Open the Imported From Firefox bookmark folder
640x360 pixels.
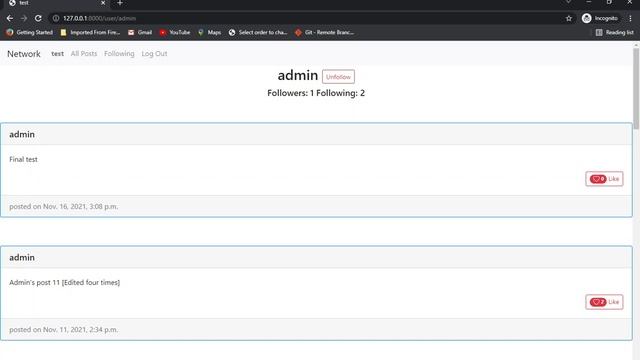click(90, 32)
